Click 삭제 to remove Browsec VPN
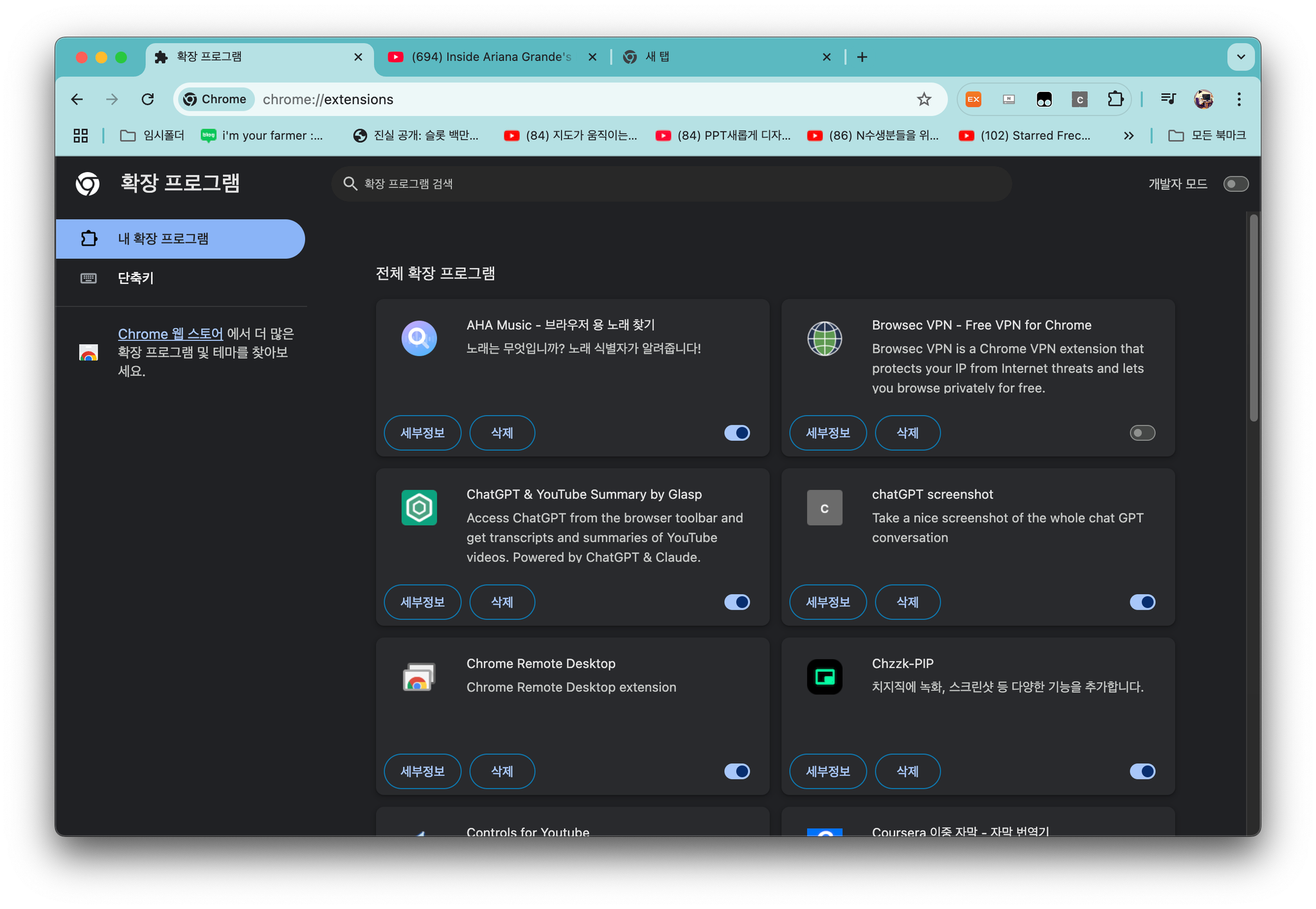Screen dimensions: 1316x909 (x=907, y=433)
